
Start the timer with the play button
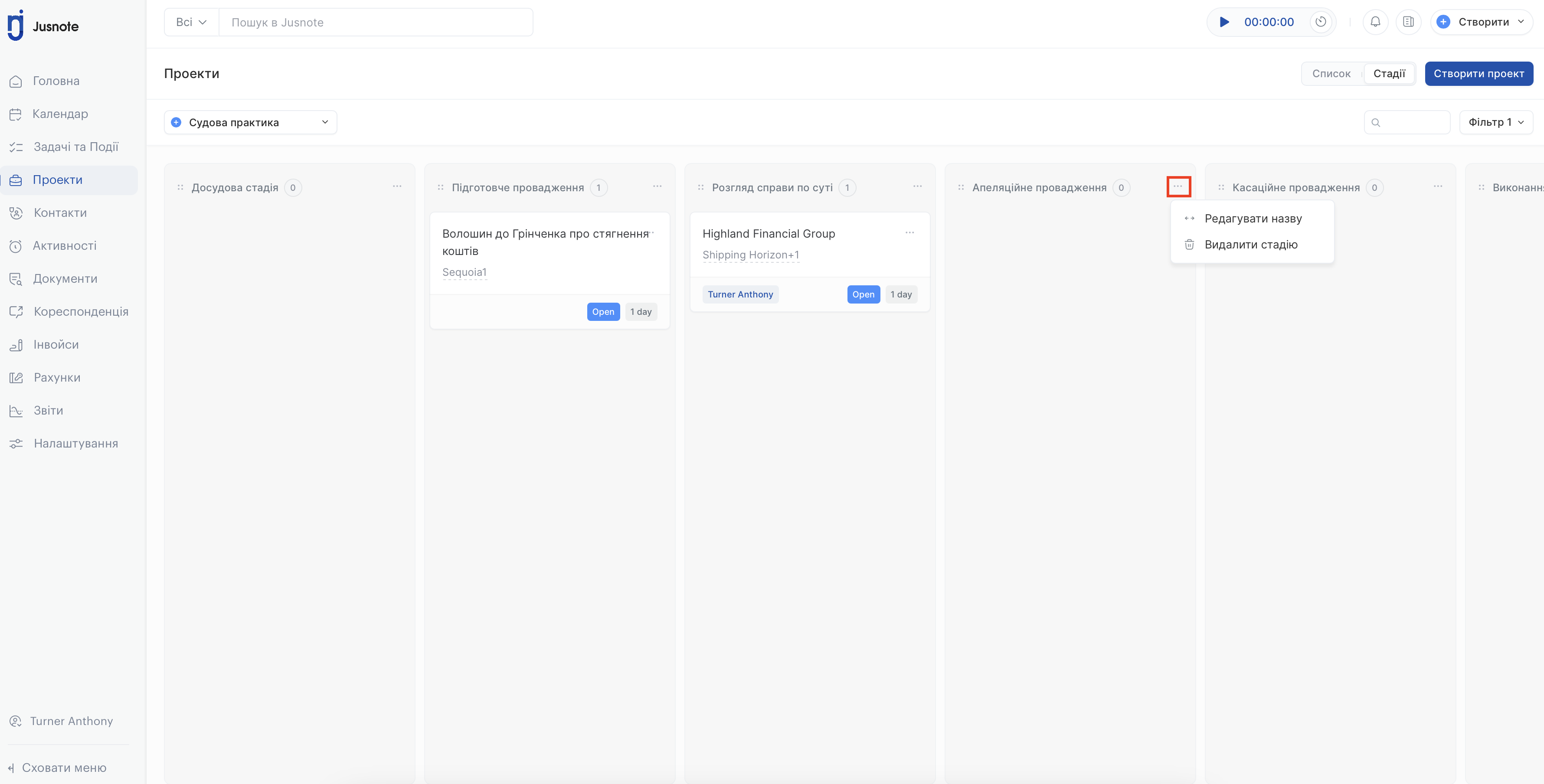pyautogui.click(x=1224, y=22)
